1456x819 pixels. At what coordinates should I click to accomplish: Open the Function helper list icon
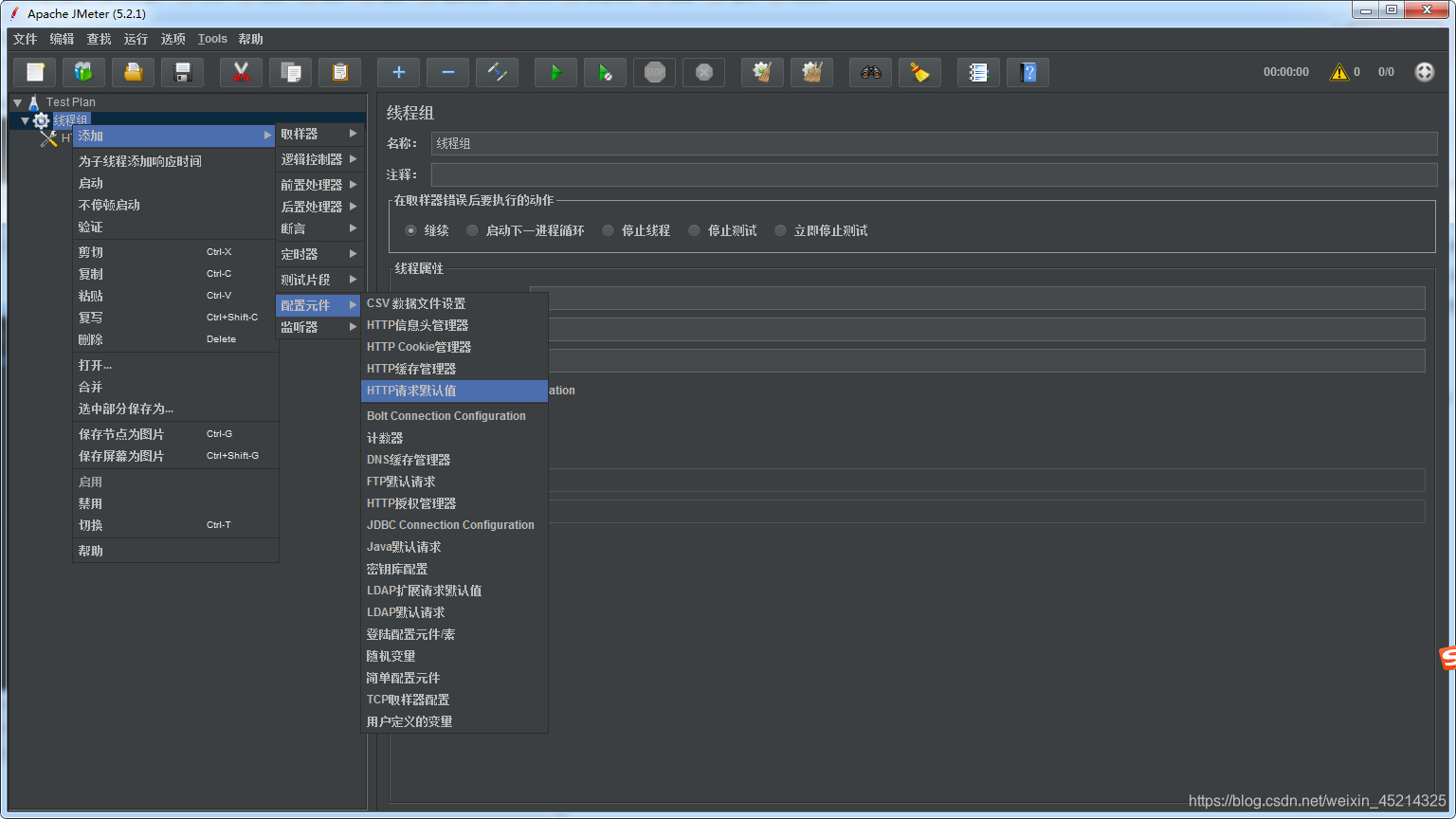tap(978, 72)
